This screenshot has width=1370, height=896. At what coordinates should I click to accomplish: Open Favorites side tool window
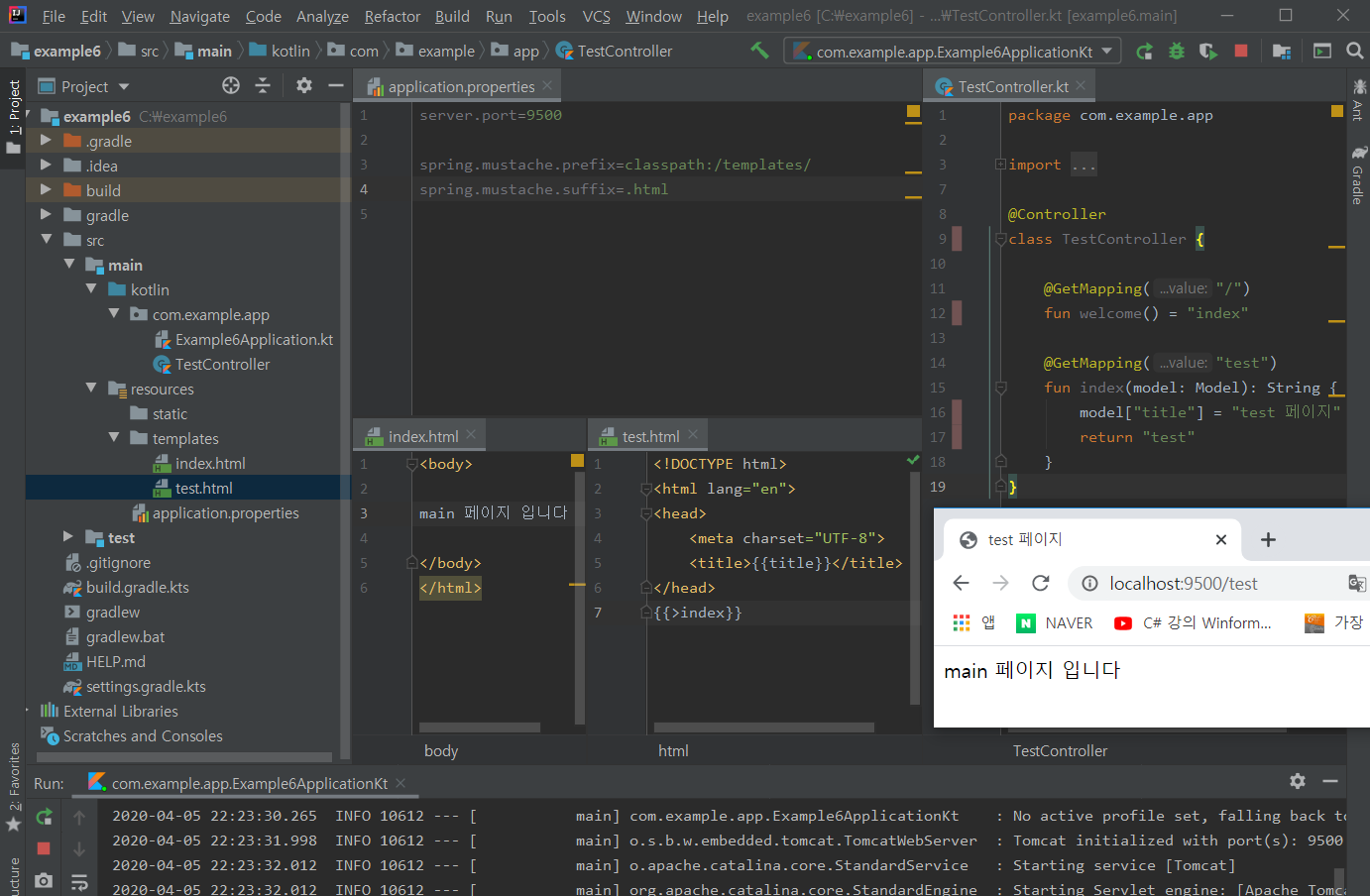(x=14, y=789)
